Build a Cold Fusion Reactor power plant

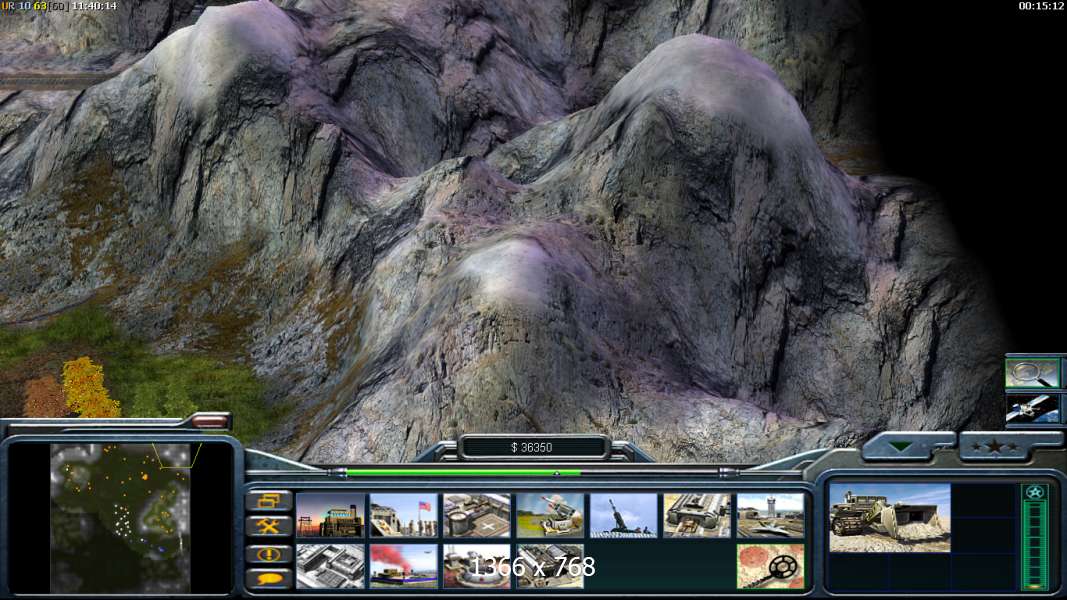pyautogui.click(x=330, y=516)
